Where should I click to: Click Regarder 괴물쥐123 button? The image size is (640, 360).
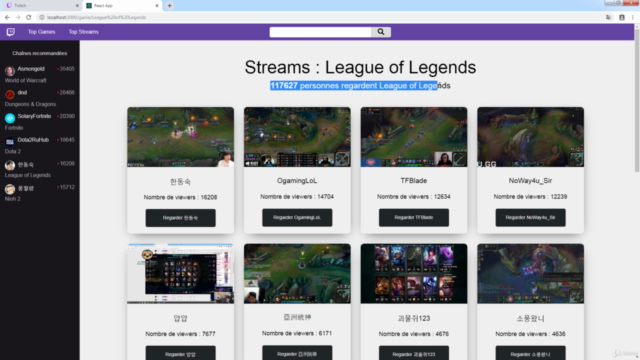click(x=414, y=353)
